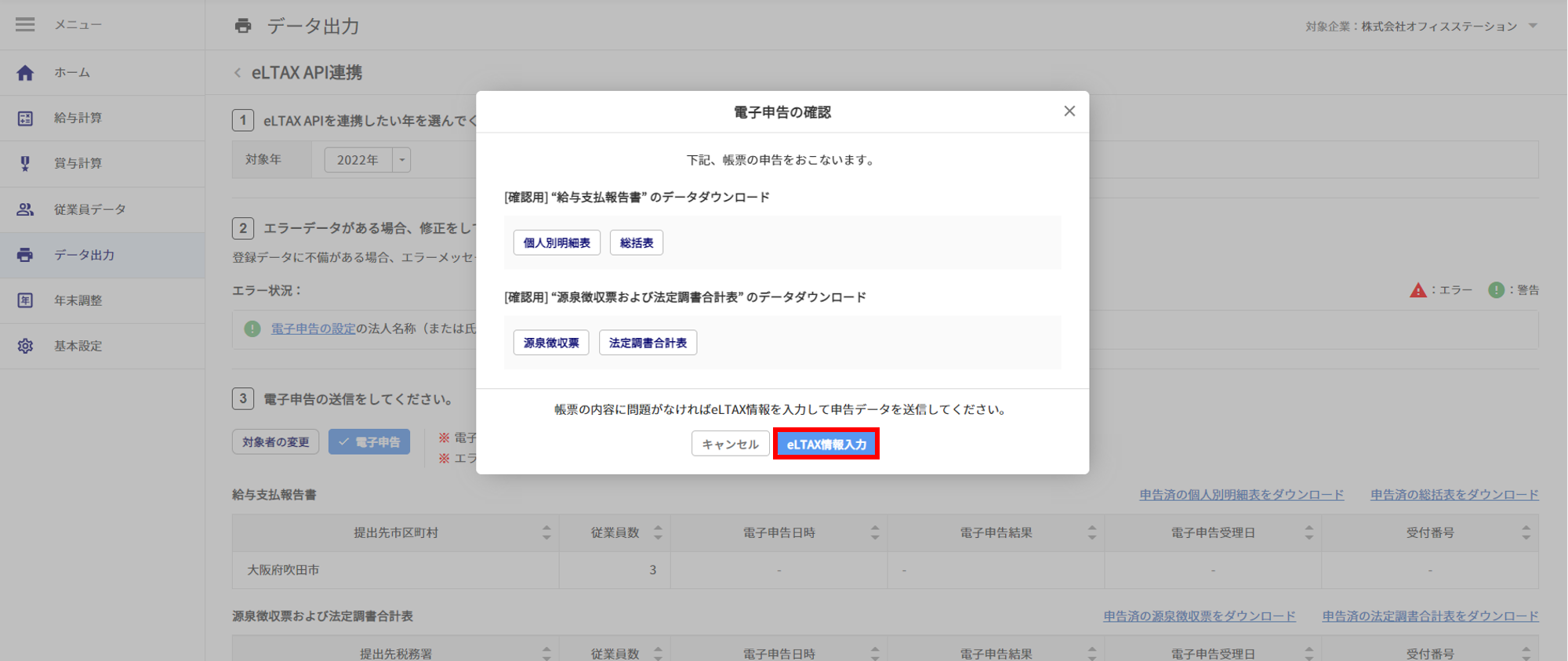1568x661 pixels.
Task: Download the 法定調書合計表 confirmation data
Action: 648,343
